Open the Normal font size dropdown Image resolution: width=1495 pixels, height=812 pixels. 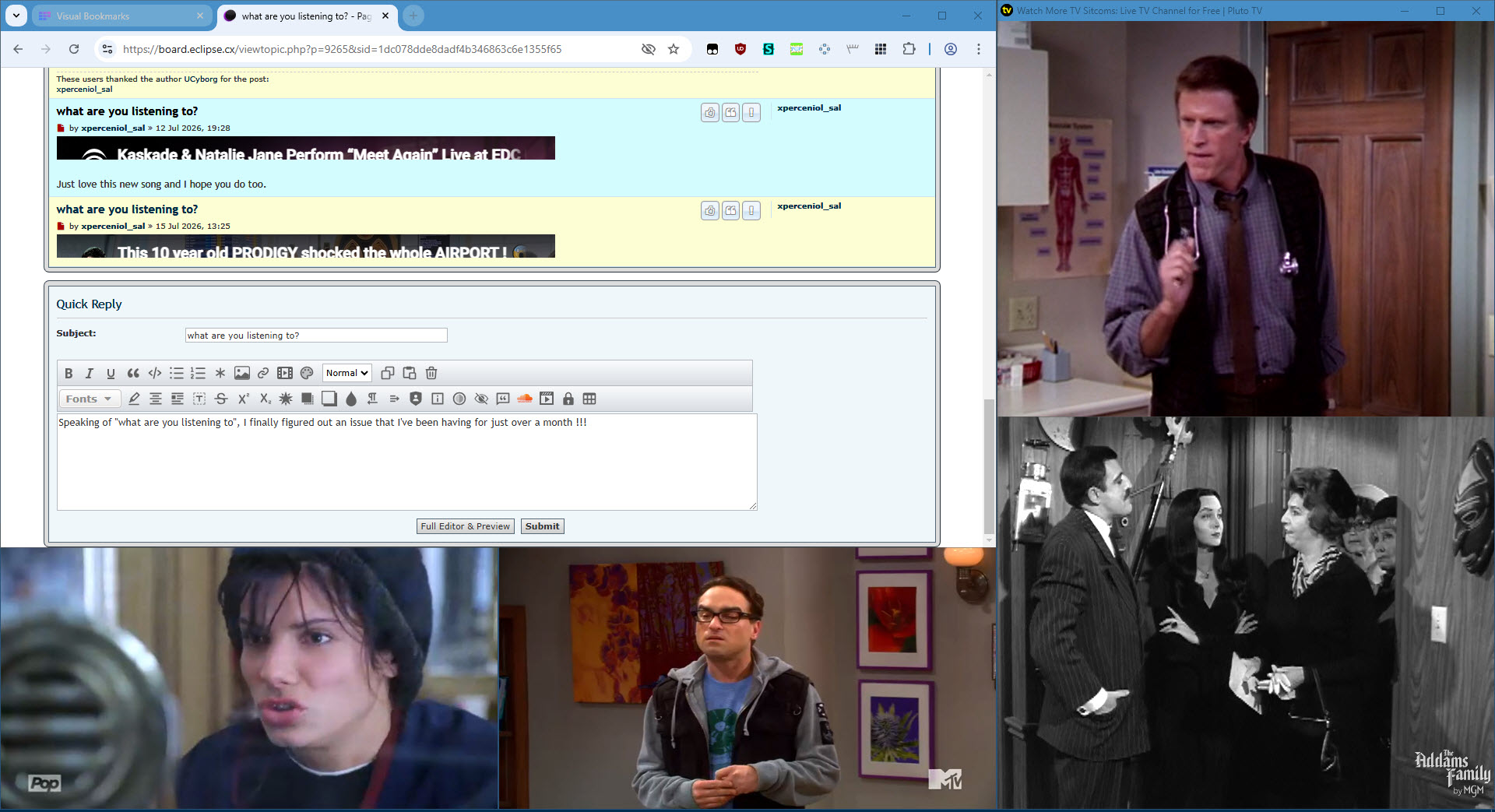pos(347,373)
